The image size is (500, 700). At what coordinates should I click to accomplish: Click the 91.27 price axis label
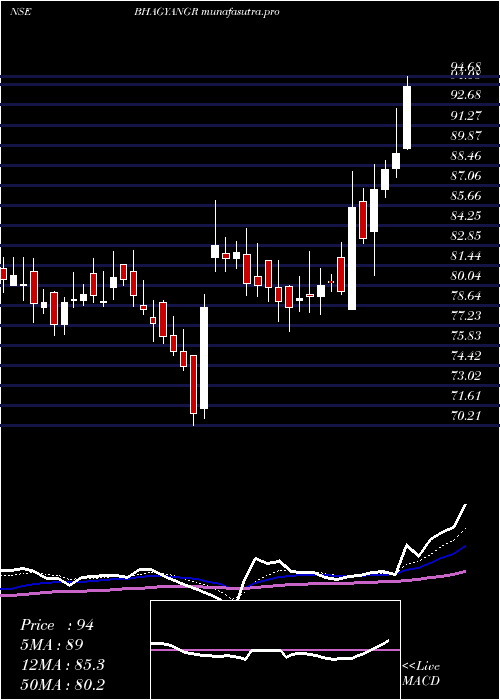(x=466, y=115)
